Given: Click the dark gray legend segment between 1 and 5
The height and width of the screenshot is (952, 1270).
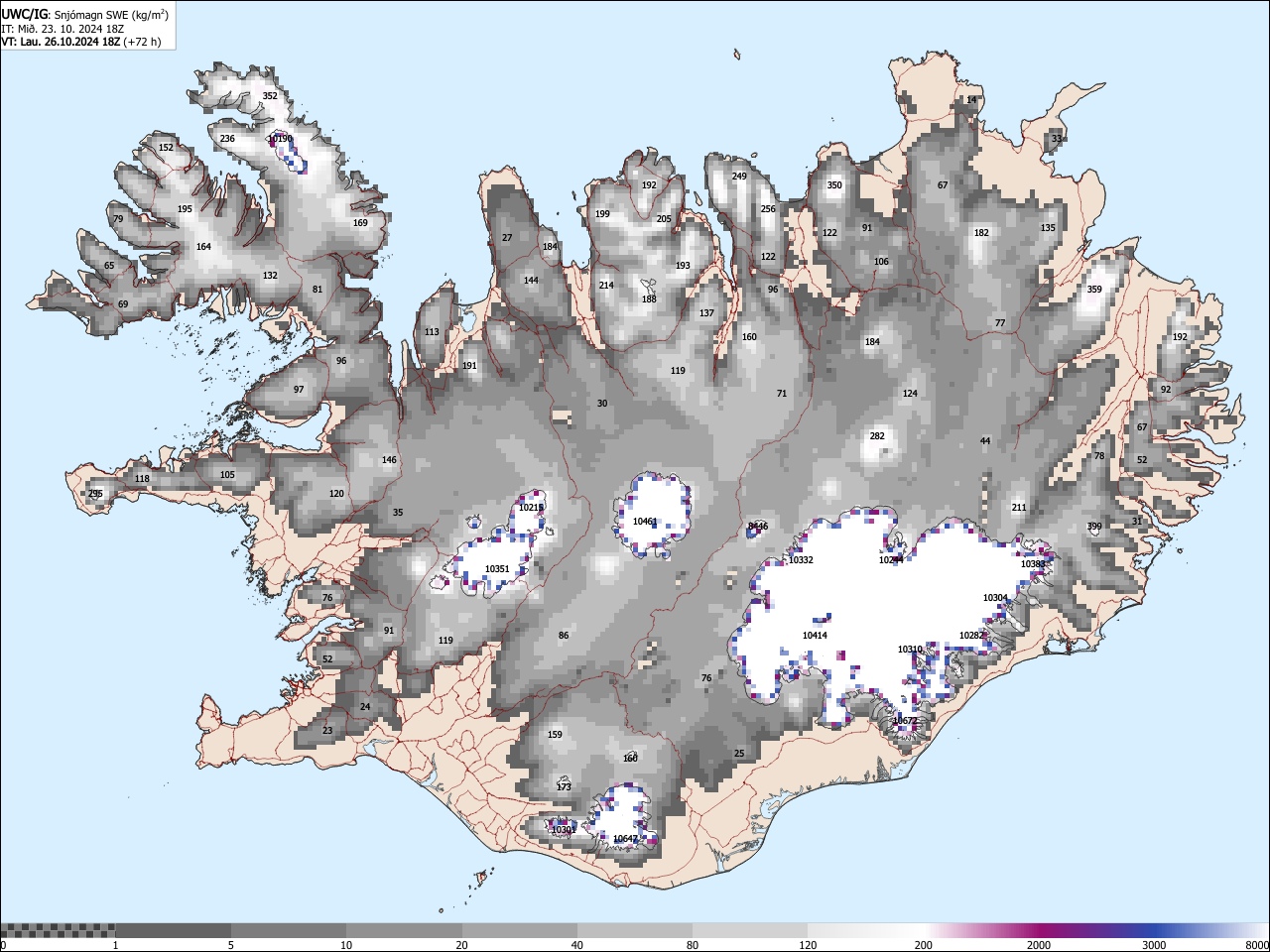Looking at the screenshot, I should click(x=173, y=930).
